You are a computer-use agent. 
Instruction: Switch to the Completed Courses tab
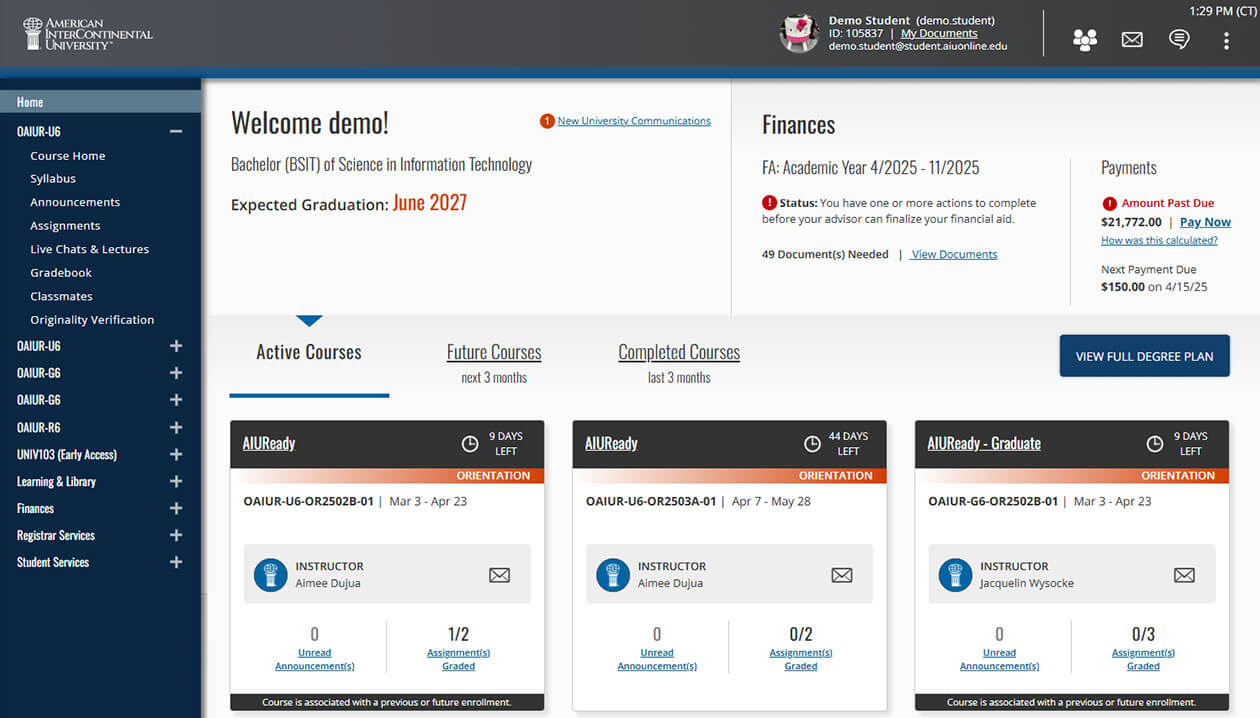679,353
